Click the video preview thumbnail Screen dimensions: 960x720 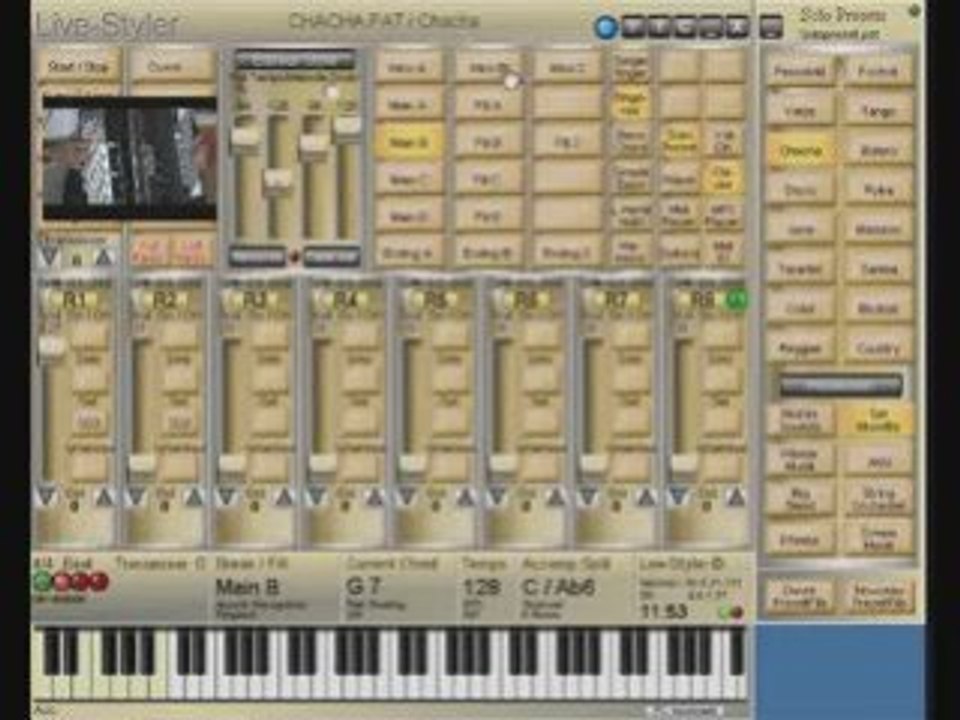click(130, 158)
